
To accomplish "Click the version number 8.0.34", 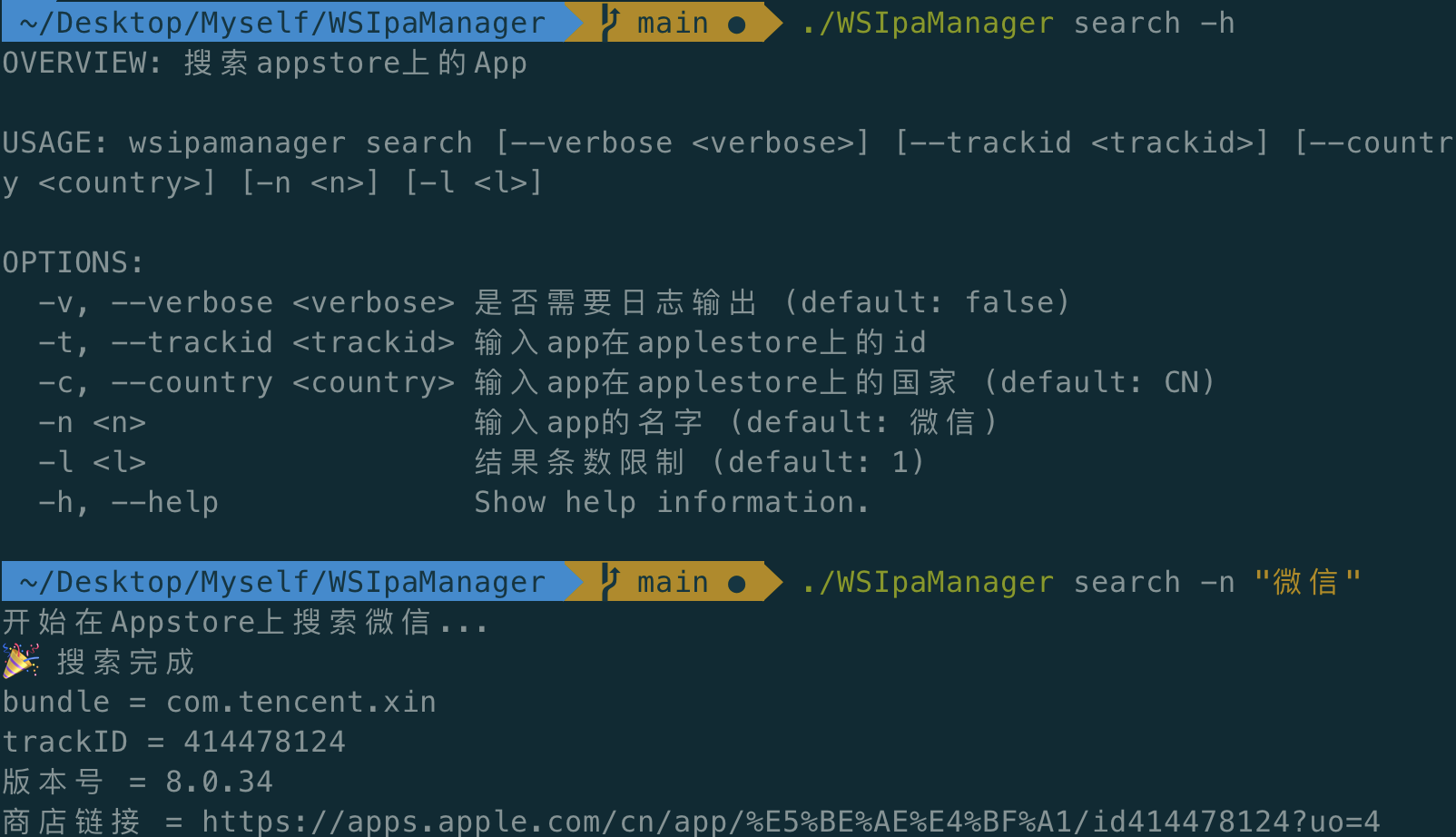I will [219, 782].
